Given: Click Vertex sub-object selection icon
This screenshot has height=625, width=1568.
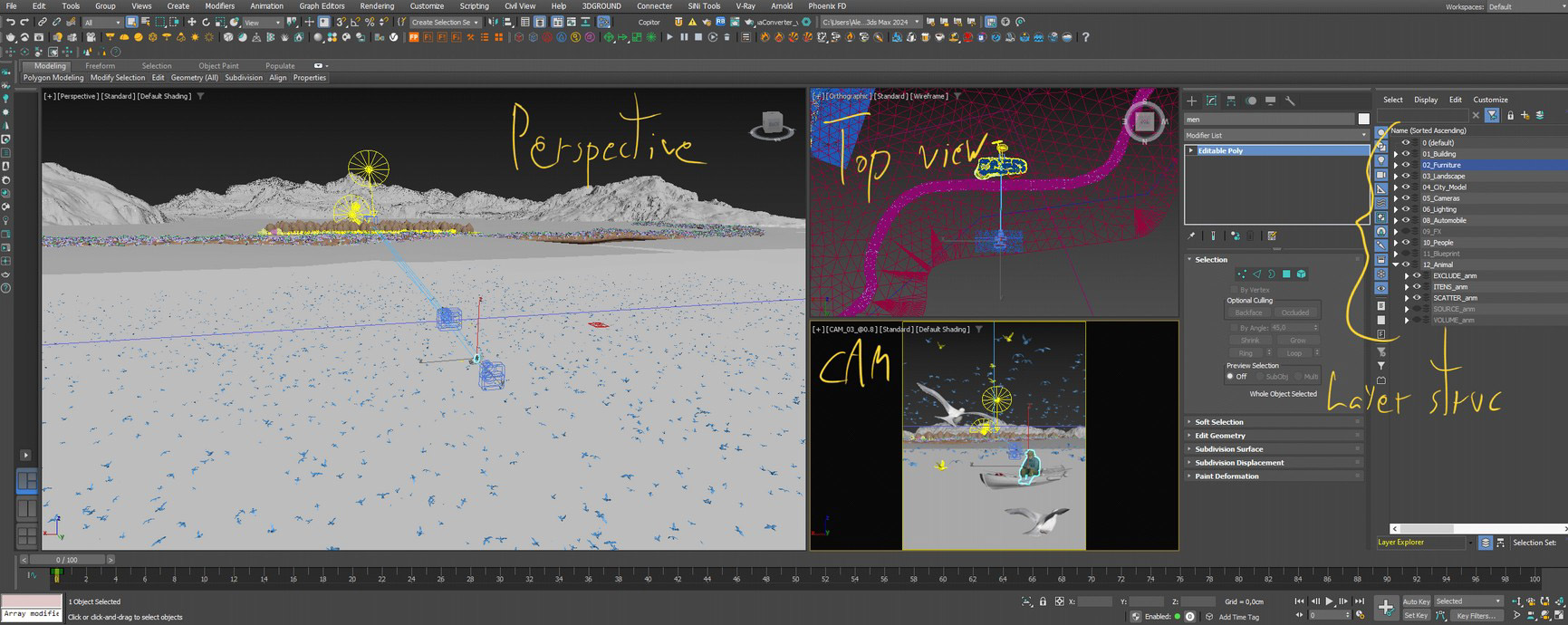Looking at the screenshot, I should [1242, 274].
